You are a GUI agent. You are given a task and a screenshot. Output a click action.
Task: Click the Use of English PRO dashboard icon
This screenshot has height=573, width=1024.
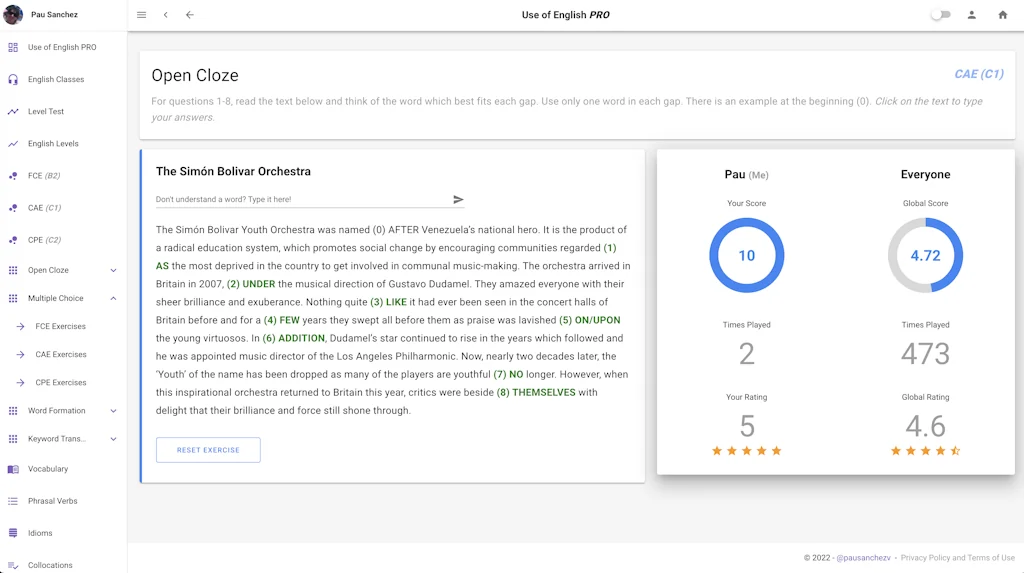click(13, 47)
